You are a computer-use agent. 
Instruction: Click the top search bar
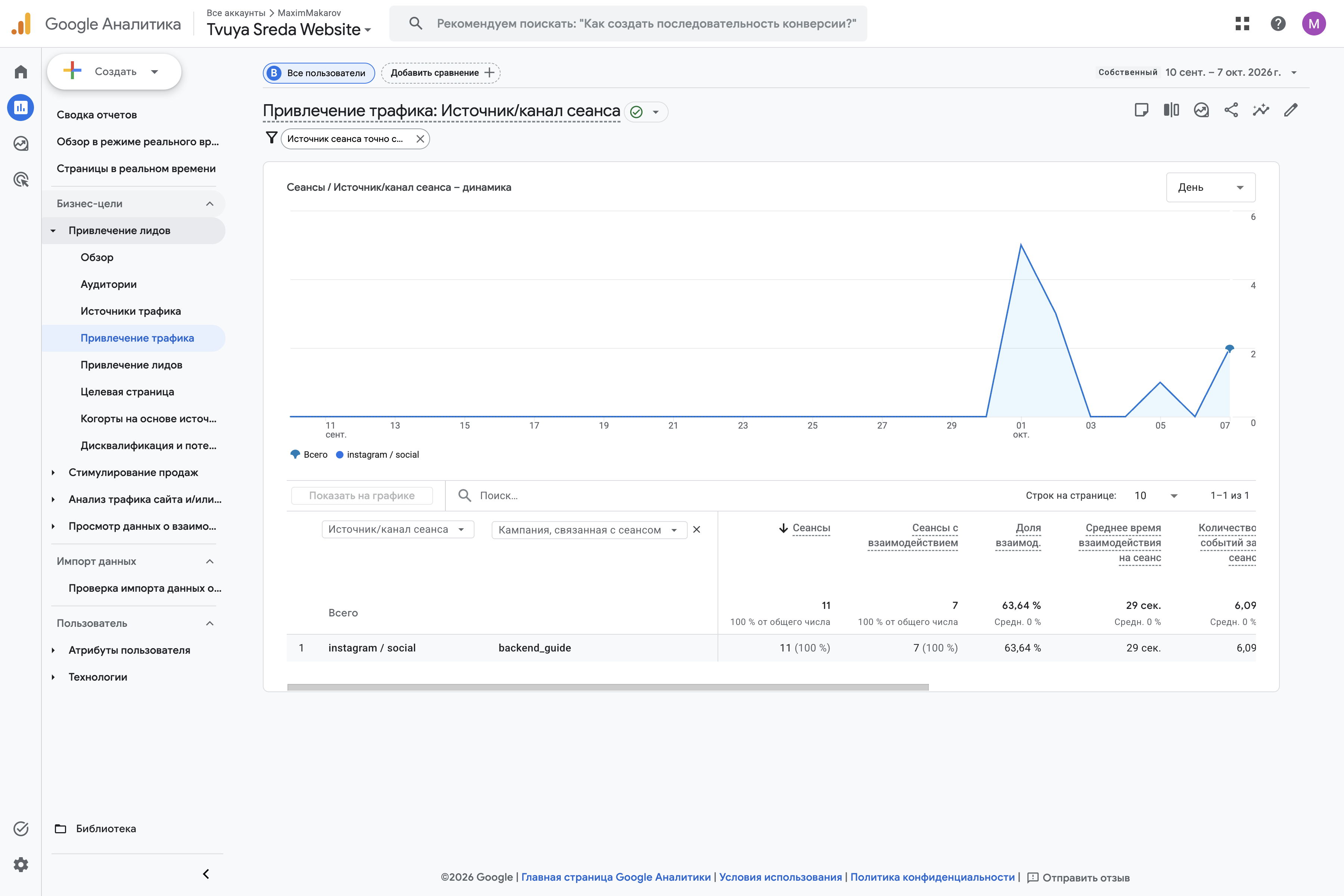(x=628, y=24)
